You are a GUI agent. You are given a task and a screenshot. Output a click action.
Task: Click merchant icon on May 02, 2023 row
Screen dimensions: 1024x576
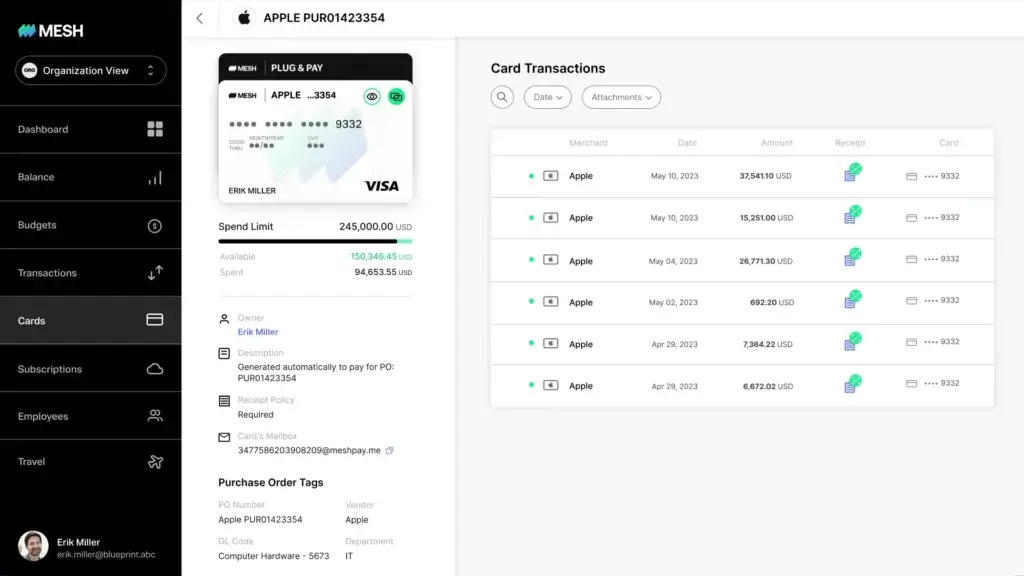(551, 302)
